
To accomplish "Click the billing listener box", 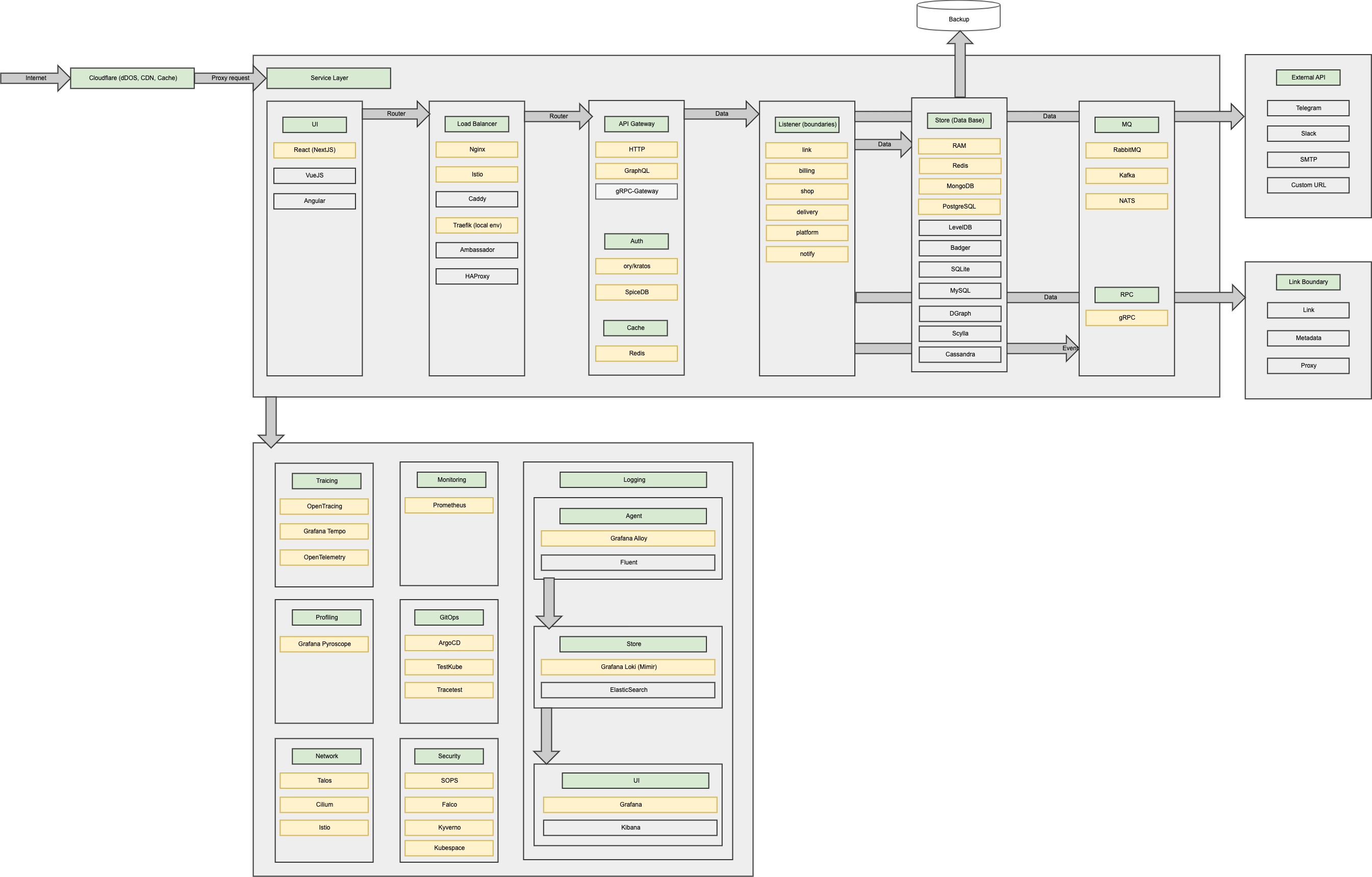I will coord(806,171).
